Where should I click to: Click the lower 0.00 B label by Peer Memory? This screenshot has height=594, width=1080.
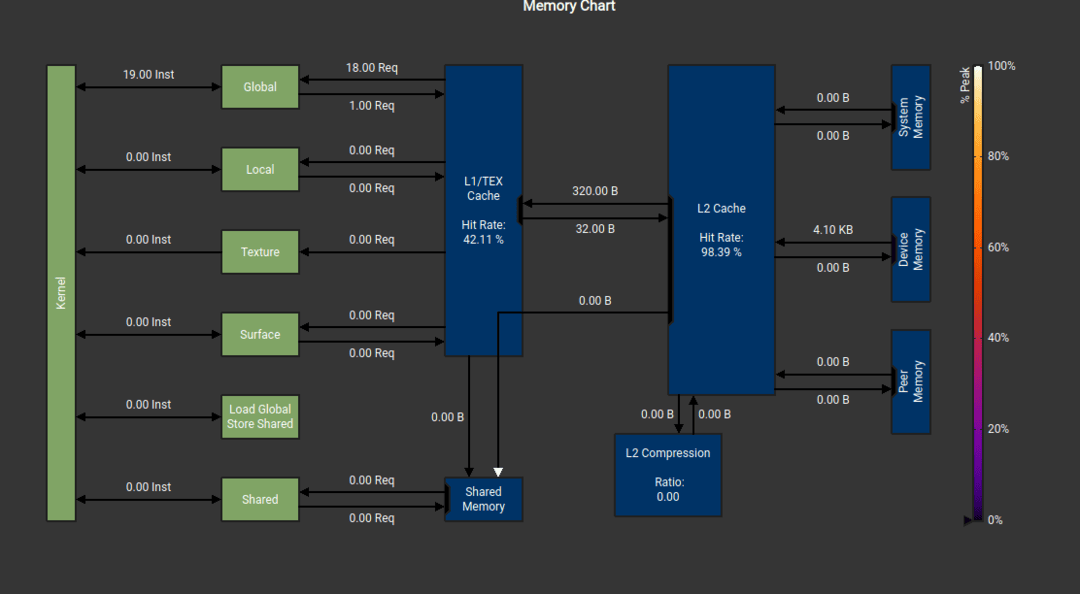pos(833,400)
